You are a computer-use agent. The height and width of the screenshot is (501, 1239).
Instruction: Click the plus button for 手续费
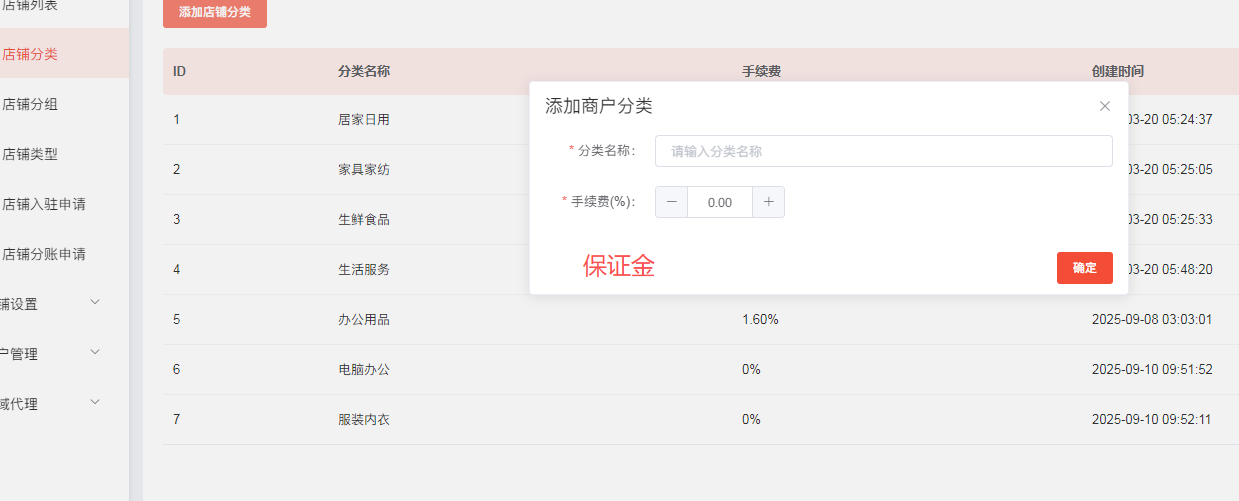tap(768, 202)
